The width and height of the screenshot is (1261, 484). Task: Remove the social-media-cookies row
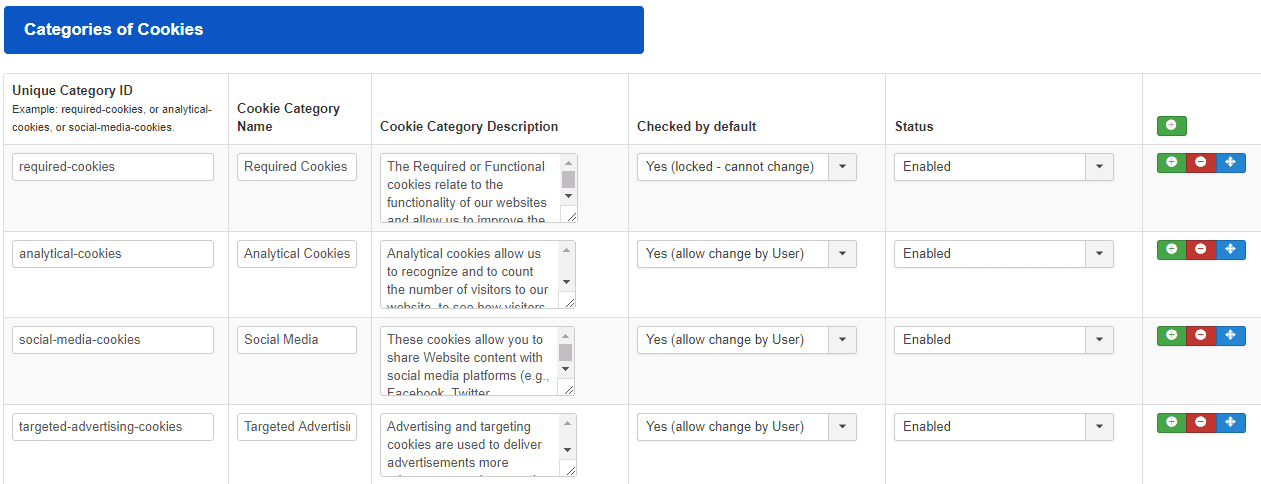1201,336
